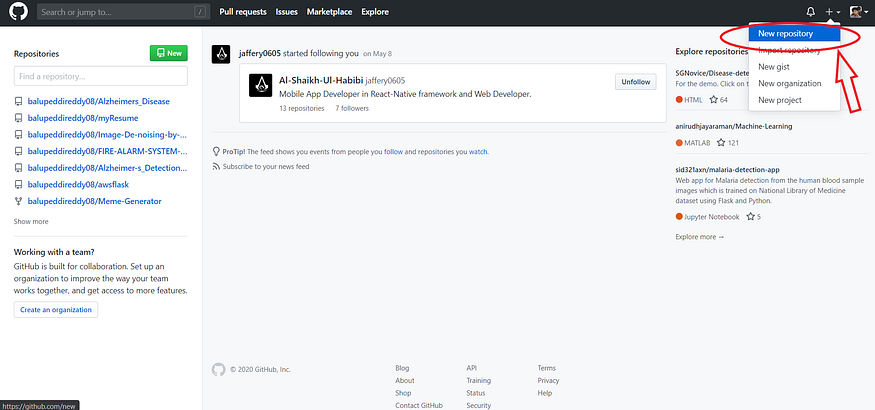
Task: Click the Find a repository input
Action: [x=100, y=76]
